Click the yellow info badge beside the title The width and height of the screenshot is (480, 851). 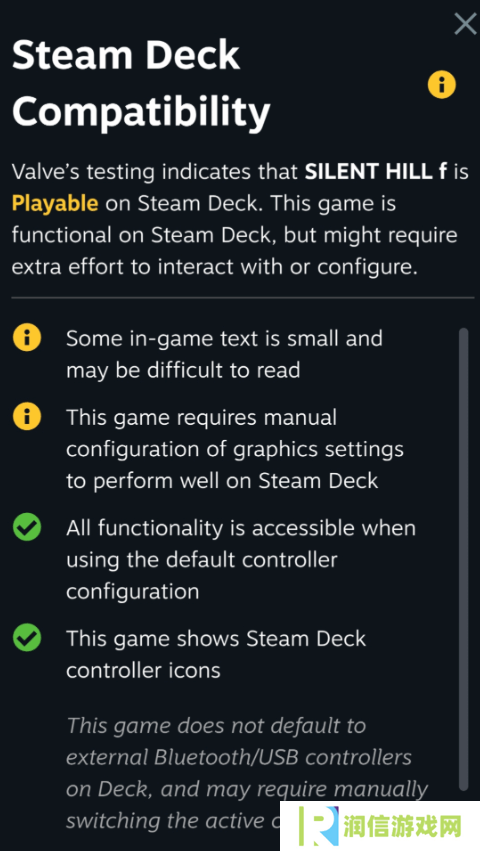(x=441, y=85)
